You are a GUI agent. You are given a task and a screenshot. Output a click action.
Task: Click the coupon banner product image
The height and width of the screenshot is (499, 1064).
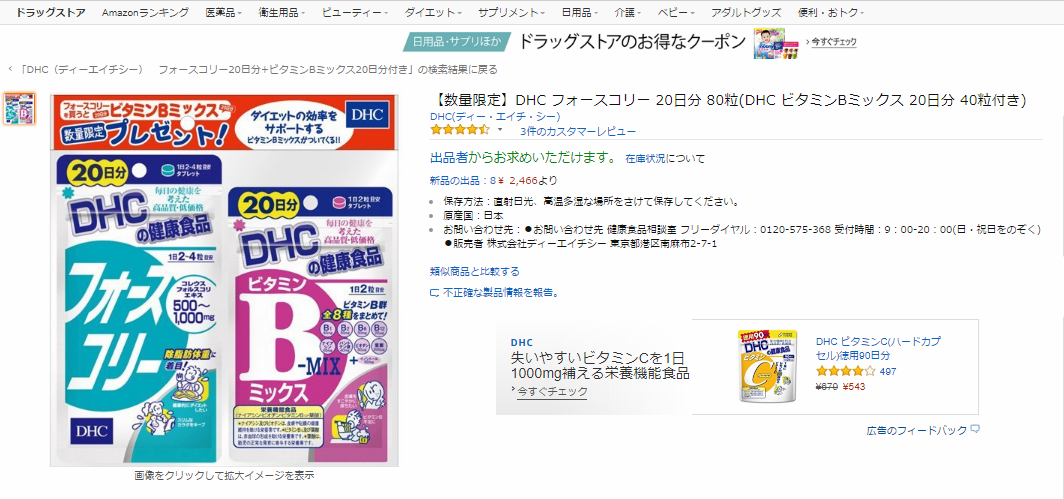click(x=769, y=43)
